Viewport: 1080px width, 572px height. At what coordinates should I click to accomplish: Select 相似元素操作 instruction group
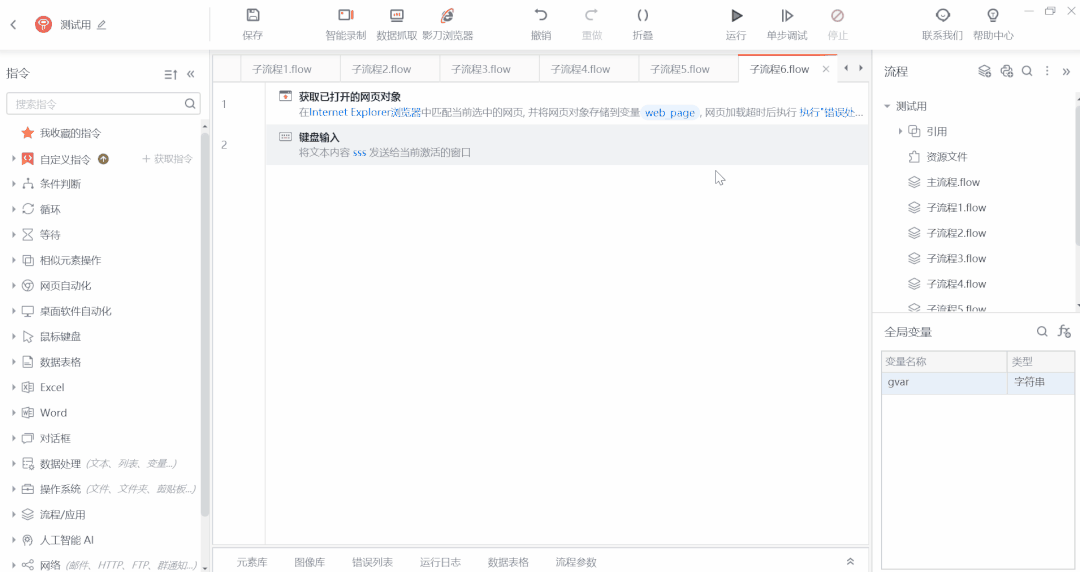coord(70,261)
